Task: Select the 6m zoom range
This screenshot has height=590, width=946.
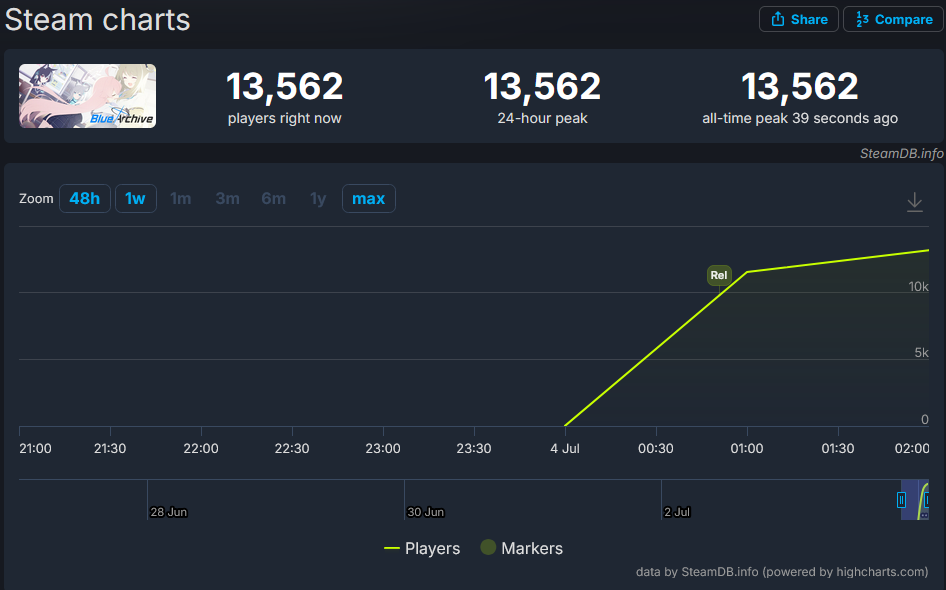Action: pyautogui.click(x=273, y=198)
